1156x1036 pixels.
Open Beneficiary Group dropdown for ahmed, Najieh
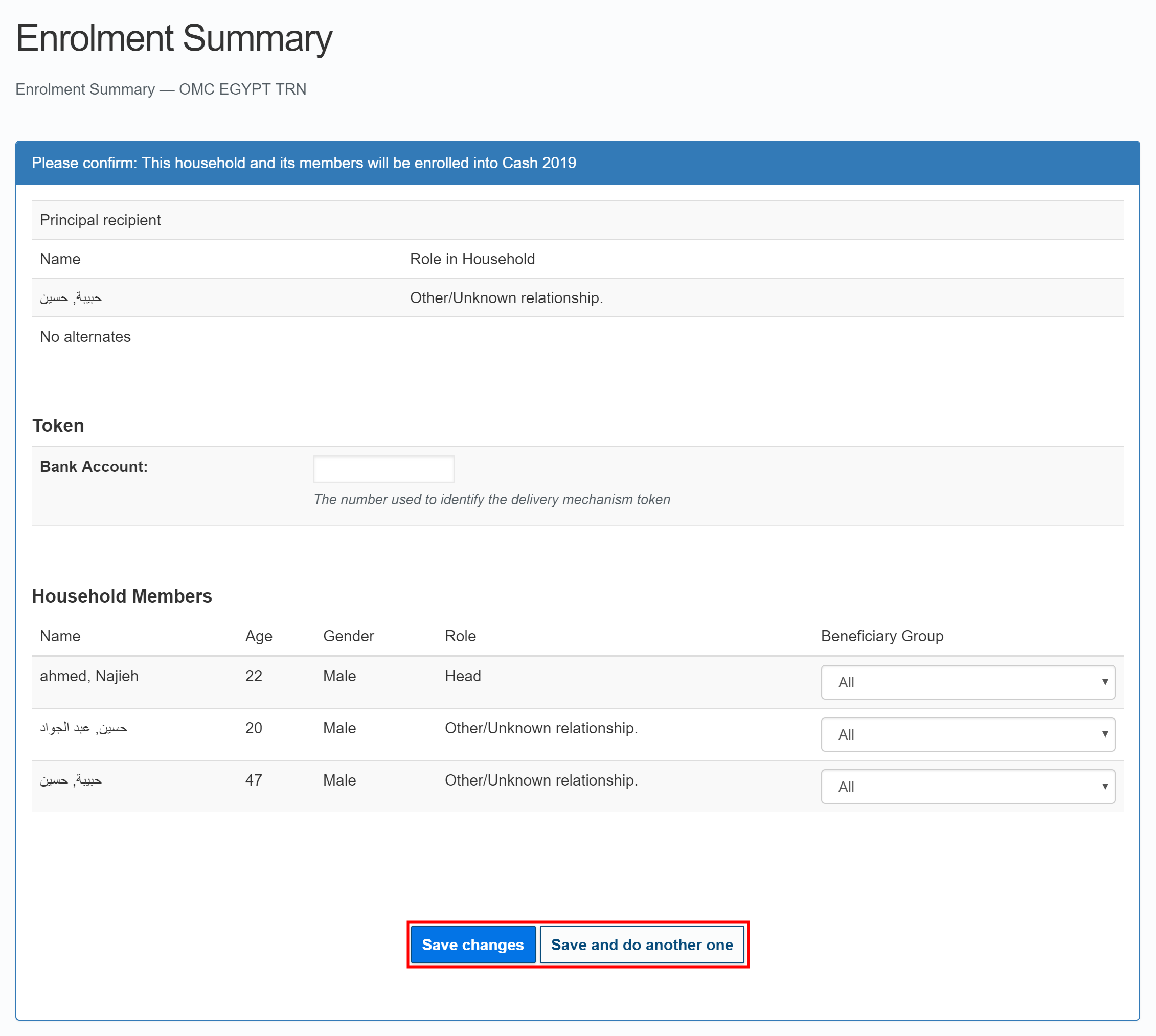click(966, 682)
